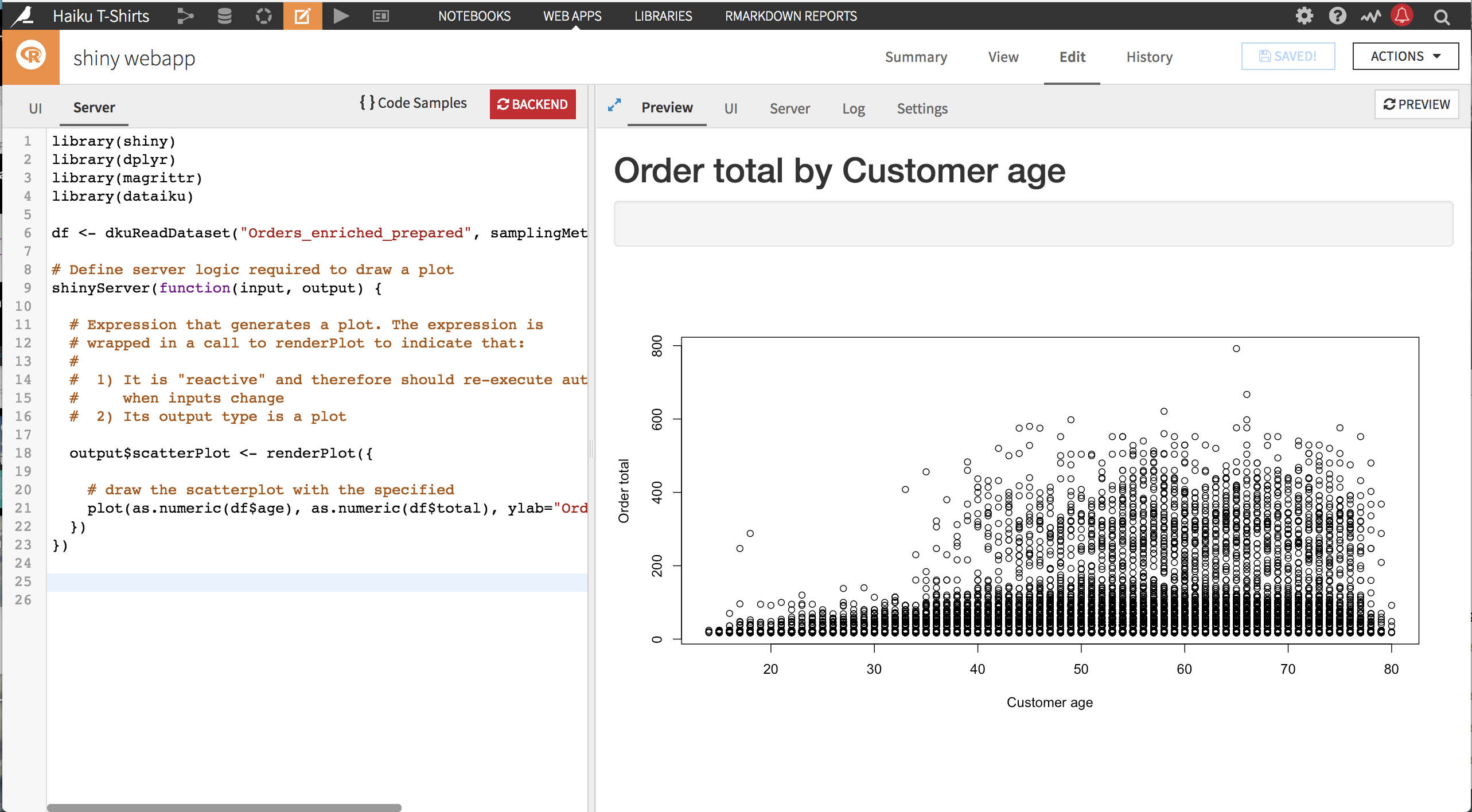Open the Log tab in preview pane

[853, 108]
